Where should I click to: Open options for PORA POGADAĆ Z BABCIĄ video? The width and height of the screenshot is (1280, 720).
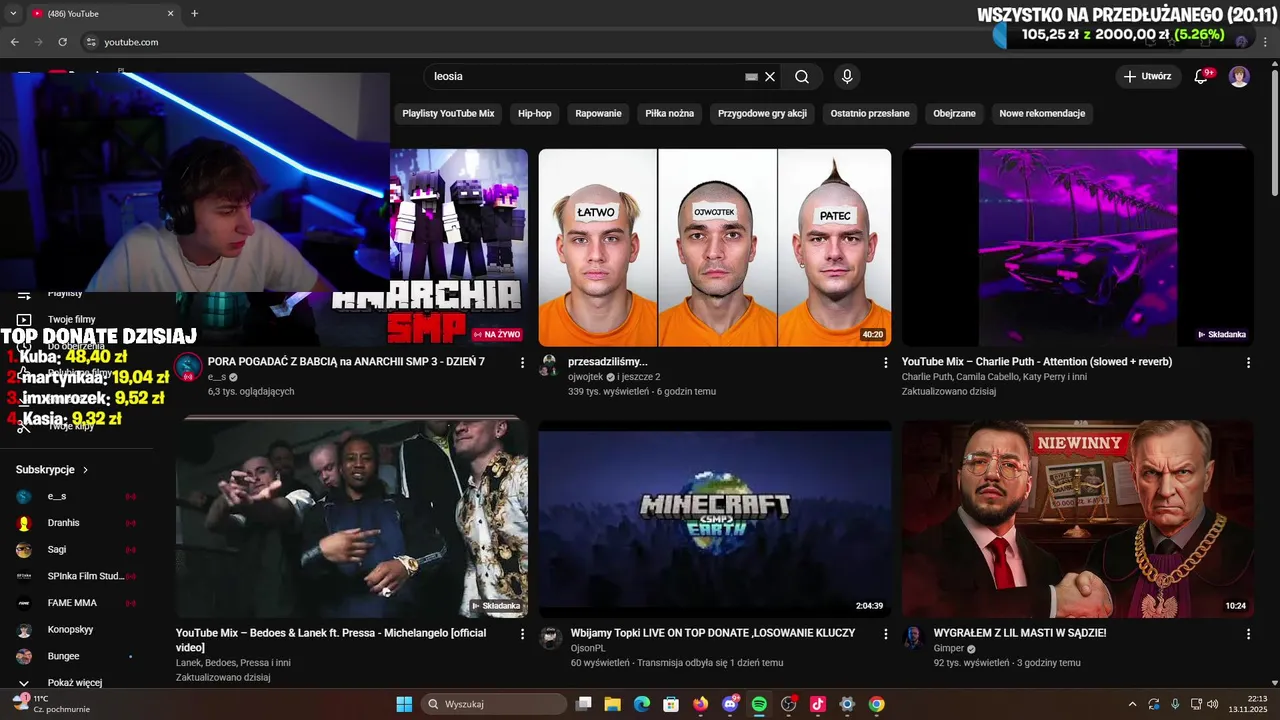tap(522, 362)
